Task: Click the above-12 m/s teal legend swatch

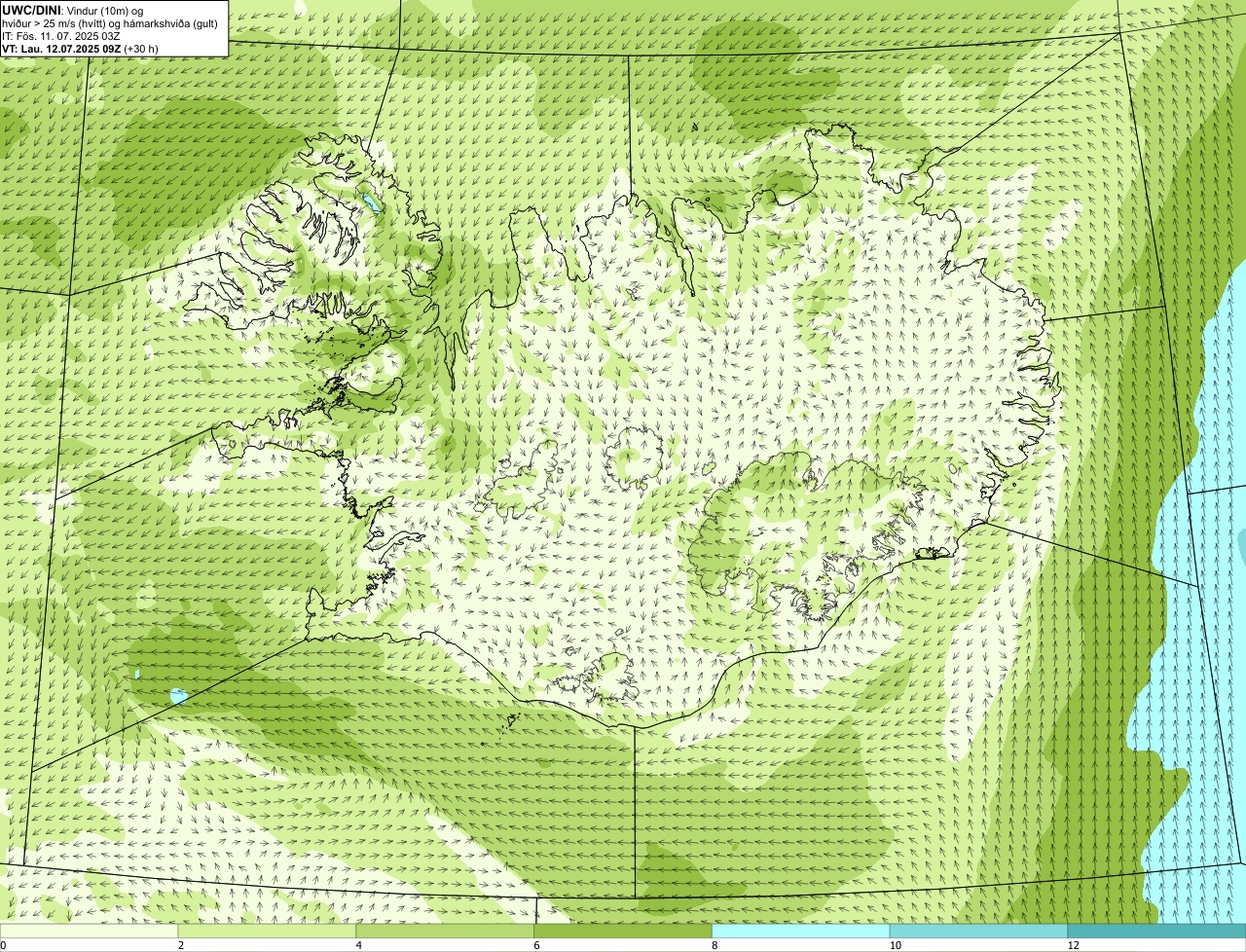Action: (1156, 931)
